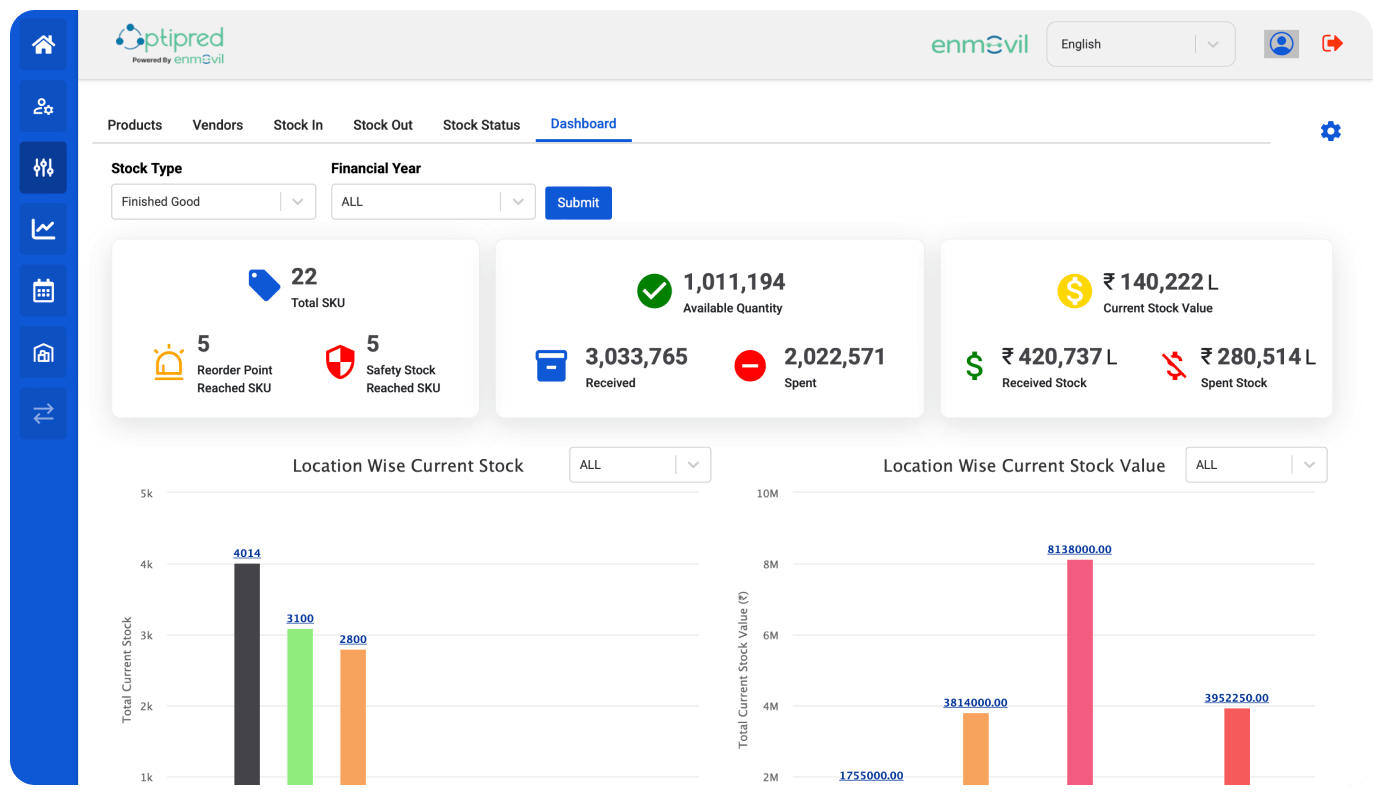1383x795 pixels.
Task: Click the red logout icon
Action: [1332, 43]
